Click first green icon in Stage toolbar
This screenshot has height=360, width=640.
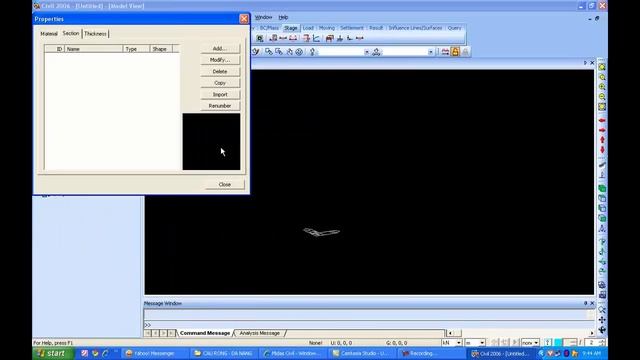pyautogui.click(x=260, y=38)
